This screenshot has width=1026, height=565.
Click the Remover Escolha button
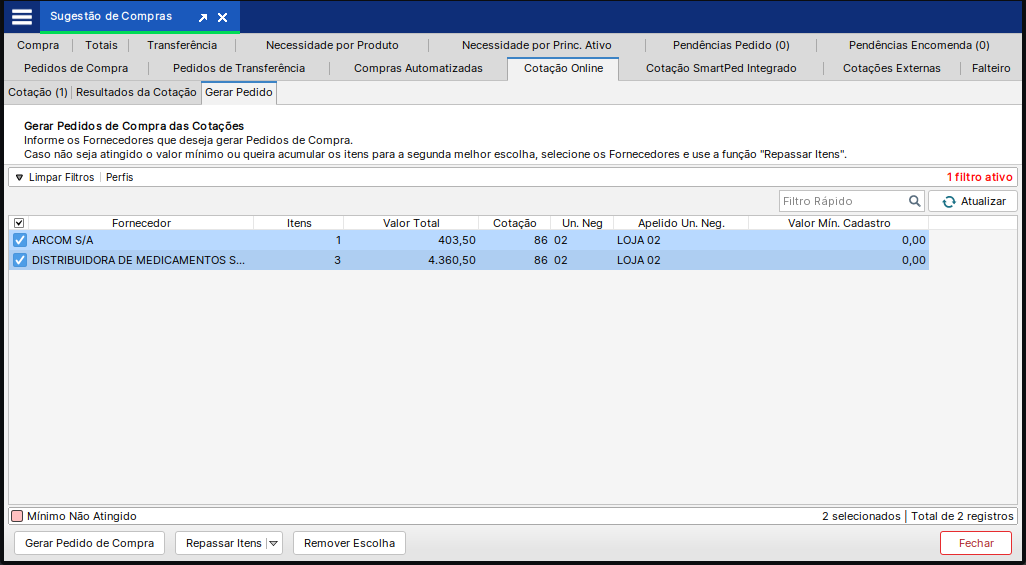coord(349,543)
